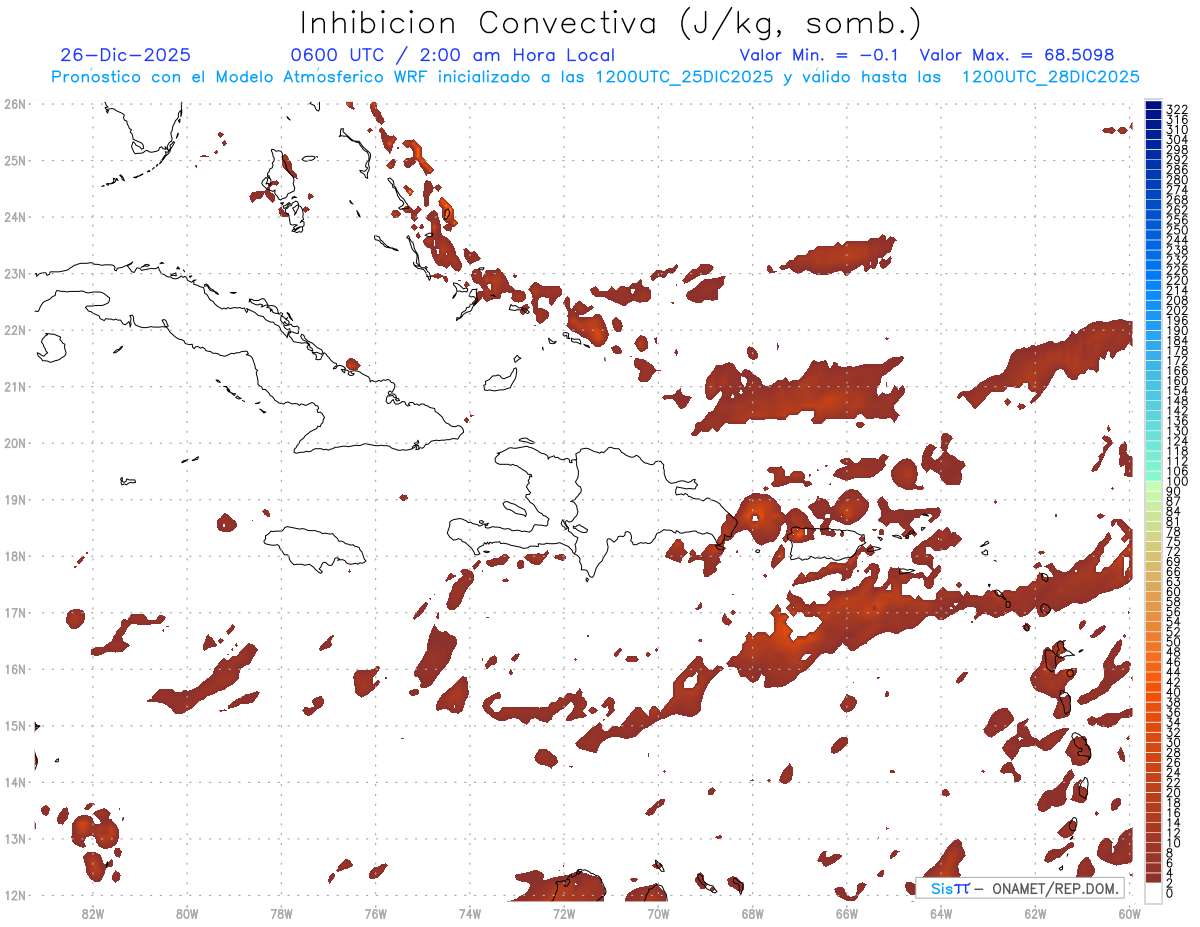This screenshot has width=1200, height=927.
Task: Click the '22N' latitude label
Action: (15, 329)
